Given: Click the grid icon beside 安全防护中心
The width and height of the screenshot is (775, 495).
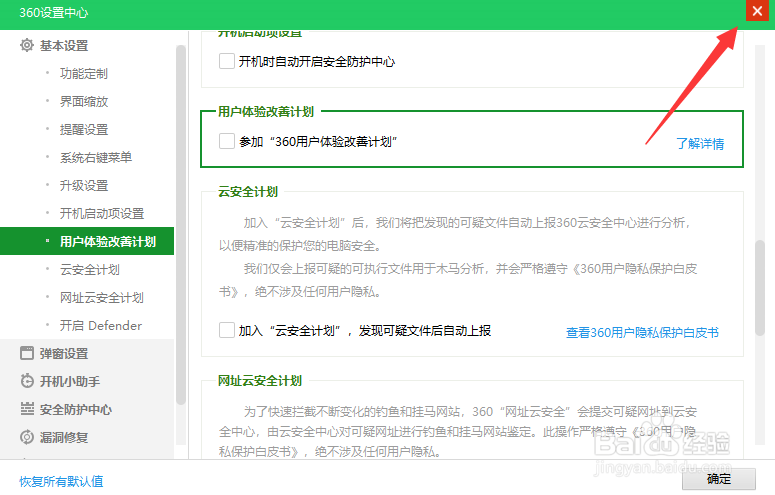Looking at the screenshot, I should click(x=27, y=409).
